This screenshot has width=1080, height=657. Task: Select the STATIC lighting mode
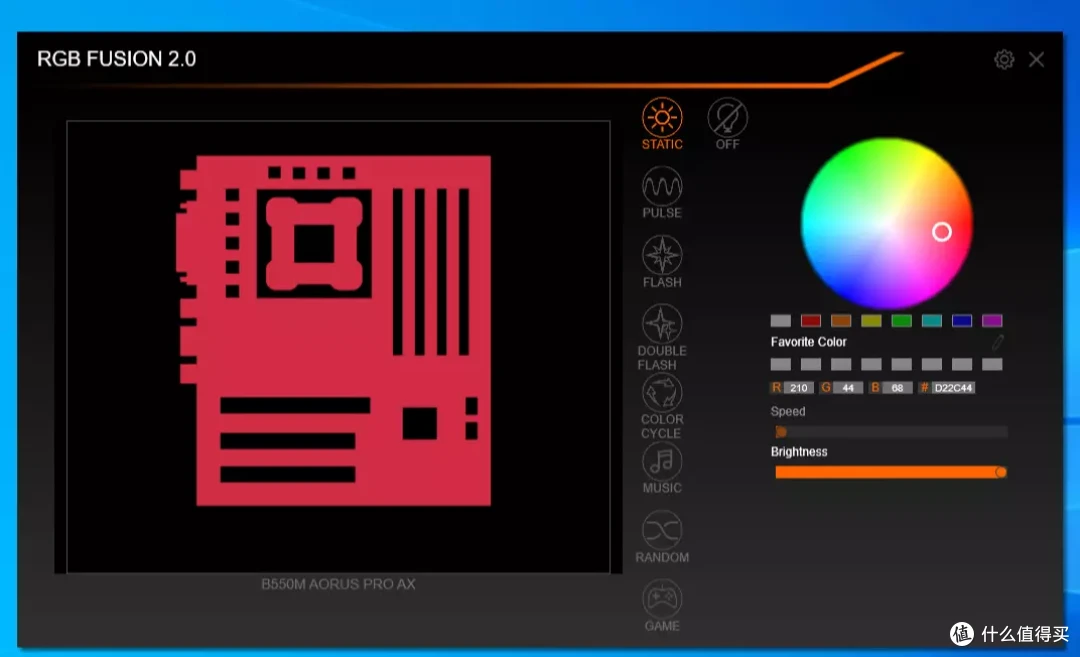tap(662, 124)
